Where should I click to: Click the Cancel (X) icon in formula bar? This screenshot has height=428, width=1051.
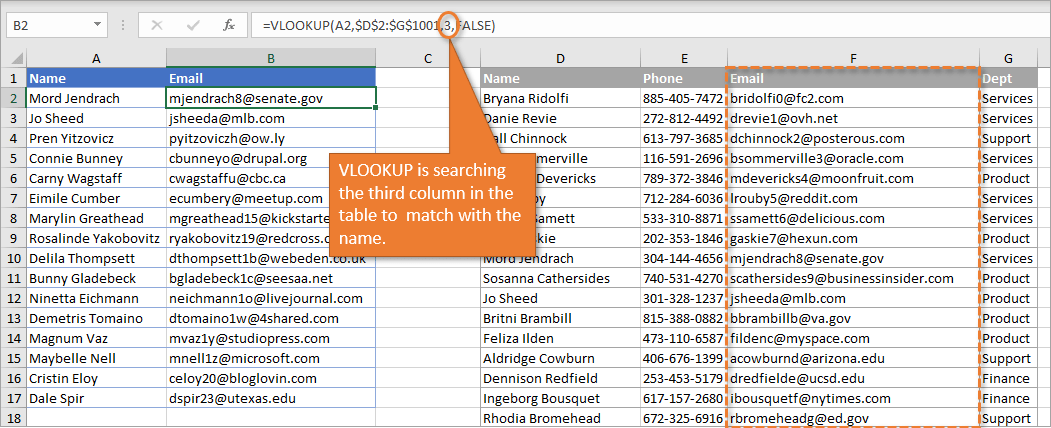coord(157,25)
